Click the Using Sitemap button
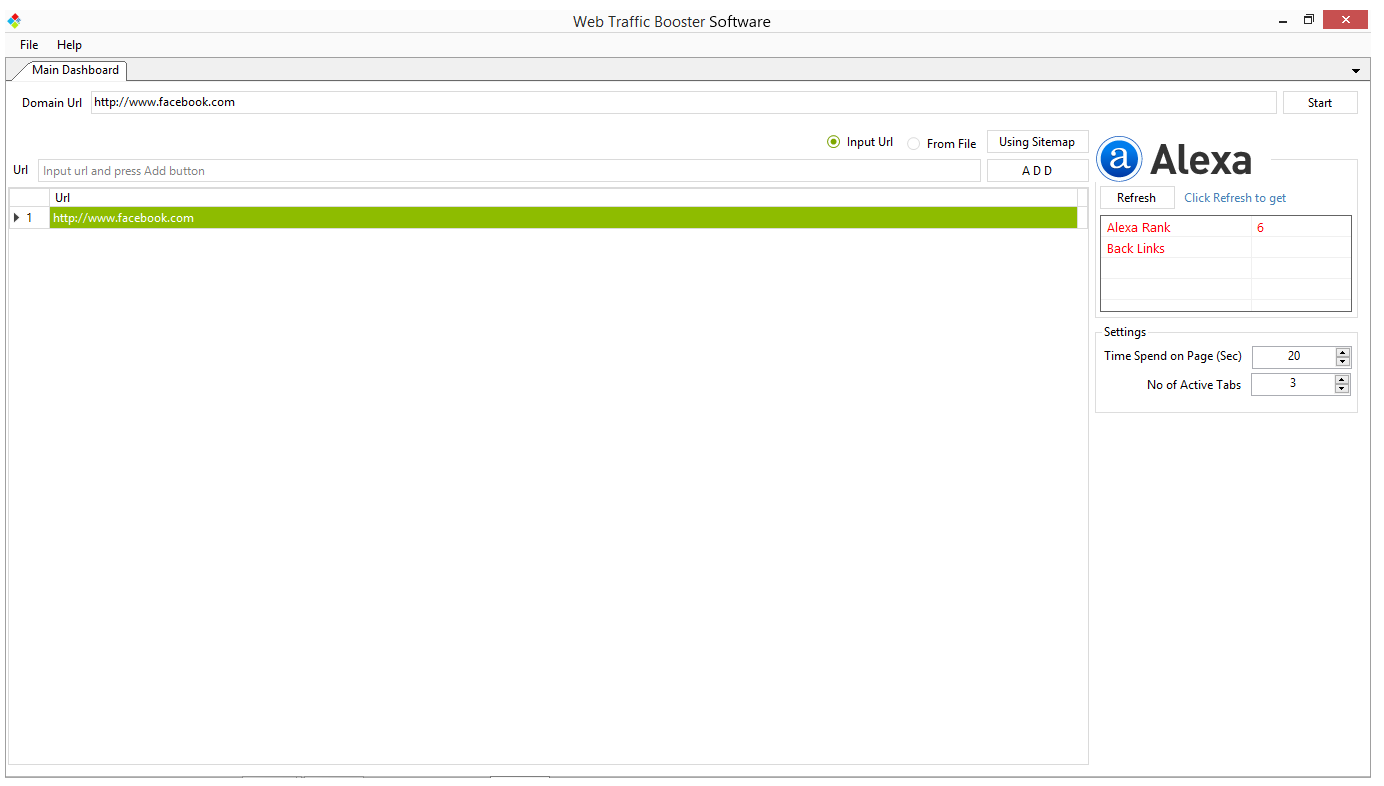This screenshot has width=1384, height=786. pyautogui.click(x=1037, y=142)
